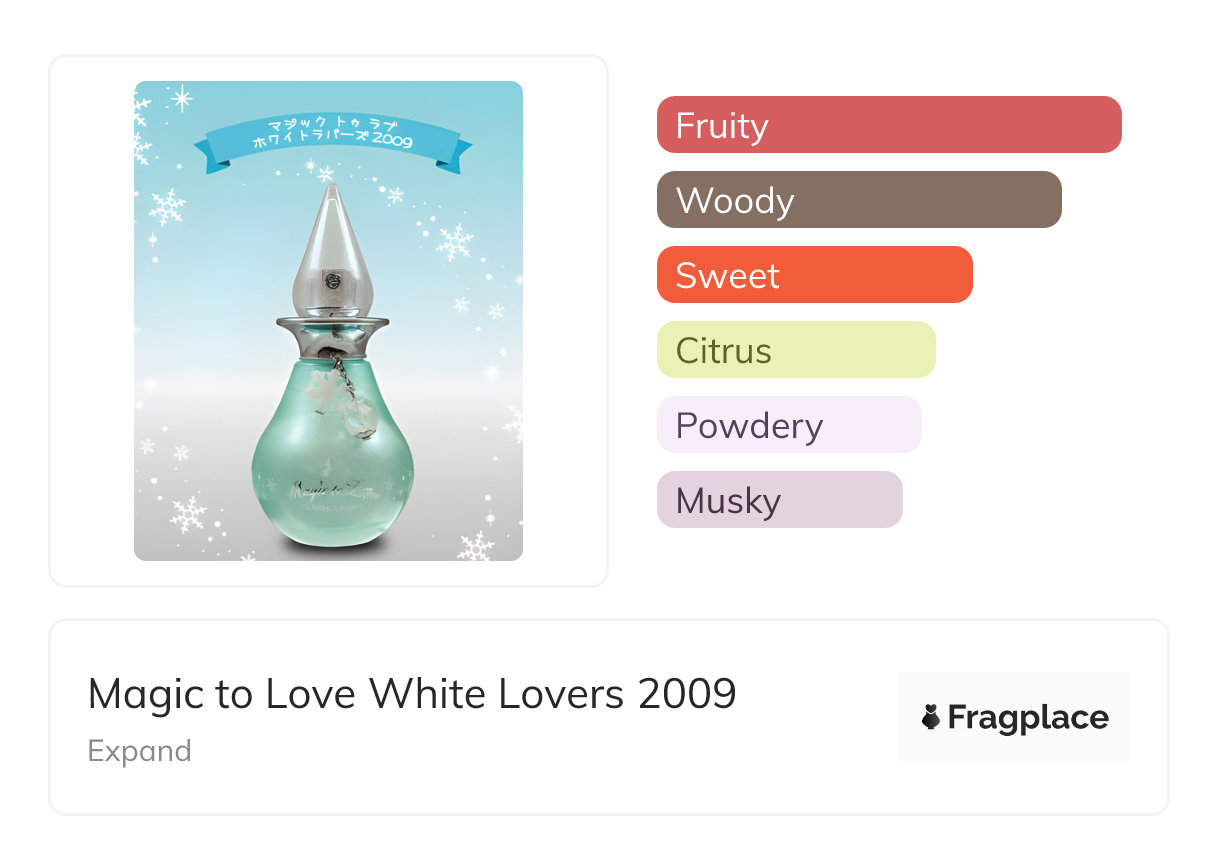Viewport: 1218px width, 864px height.
Task: Click the orange Sweet accord bar
Action: click(x=814, y=275)
